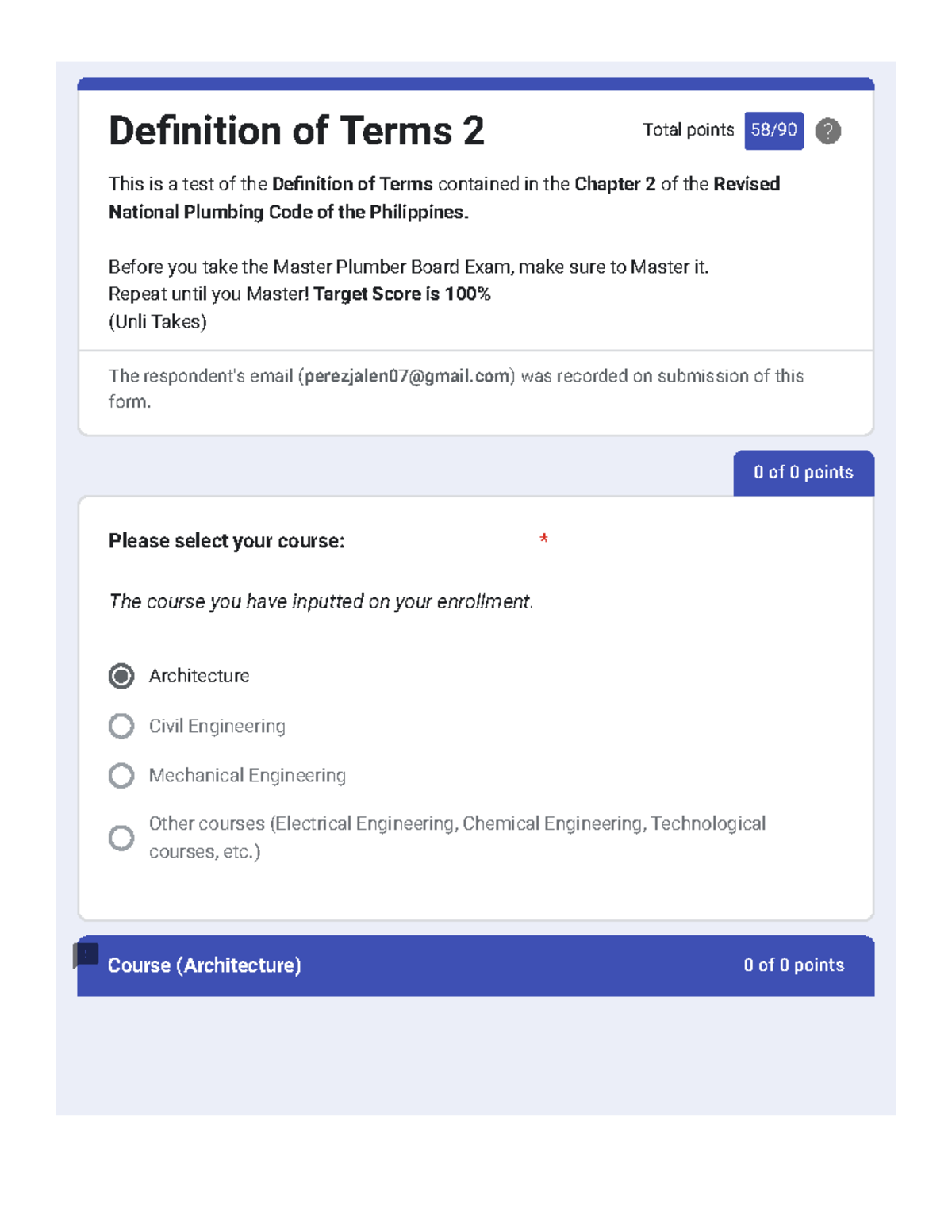Click the Target Score is 100% text
Viewport: 952px width, 1232px height.
click(x=402, y=294)
